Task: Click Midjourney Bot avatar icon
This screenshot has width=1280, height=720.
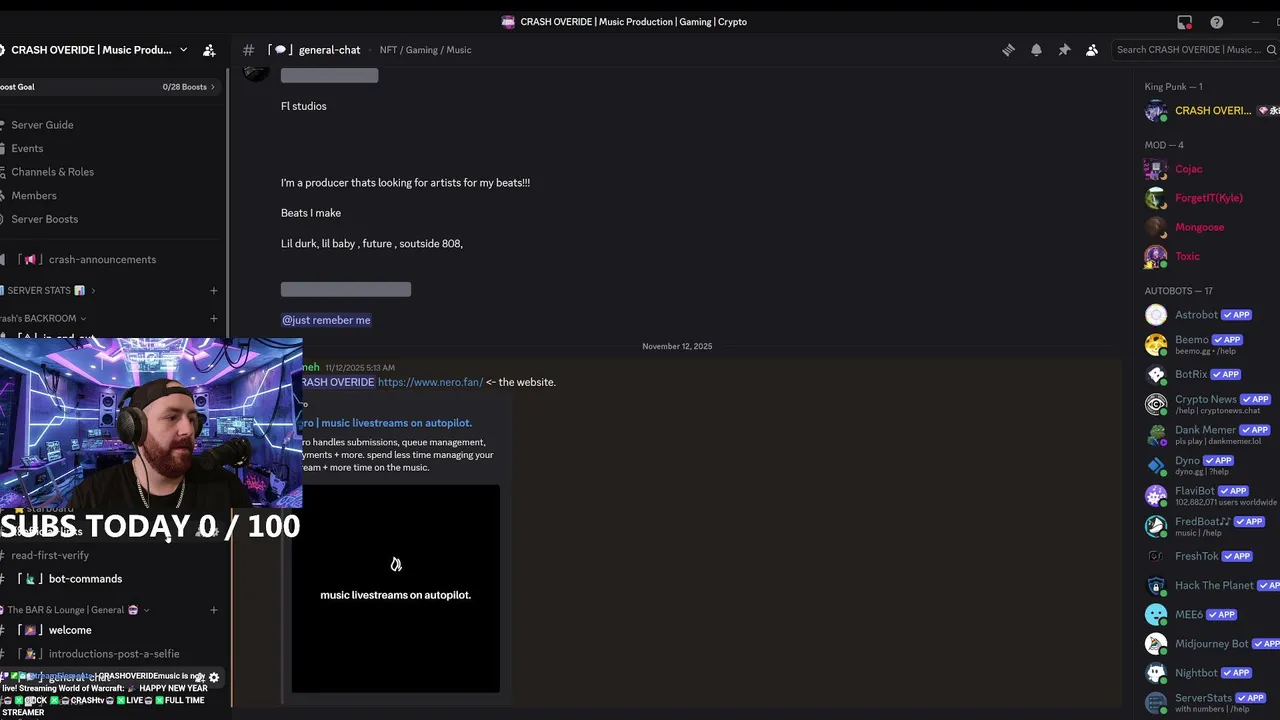Action: point(1156,644)
